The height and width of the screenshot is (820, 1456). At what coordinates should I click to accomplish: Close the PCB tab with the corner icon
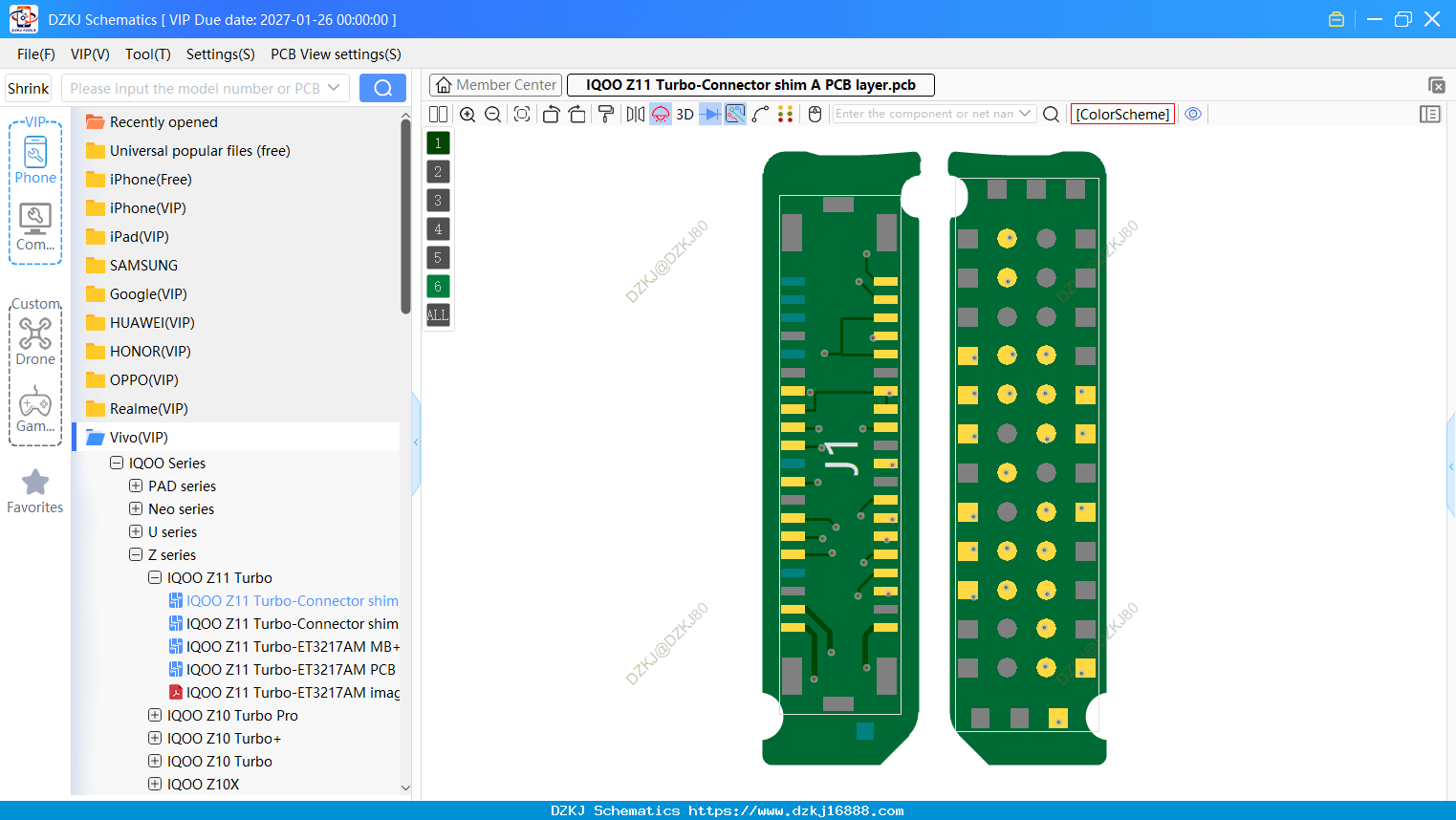click(1436, 85)
